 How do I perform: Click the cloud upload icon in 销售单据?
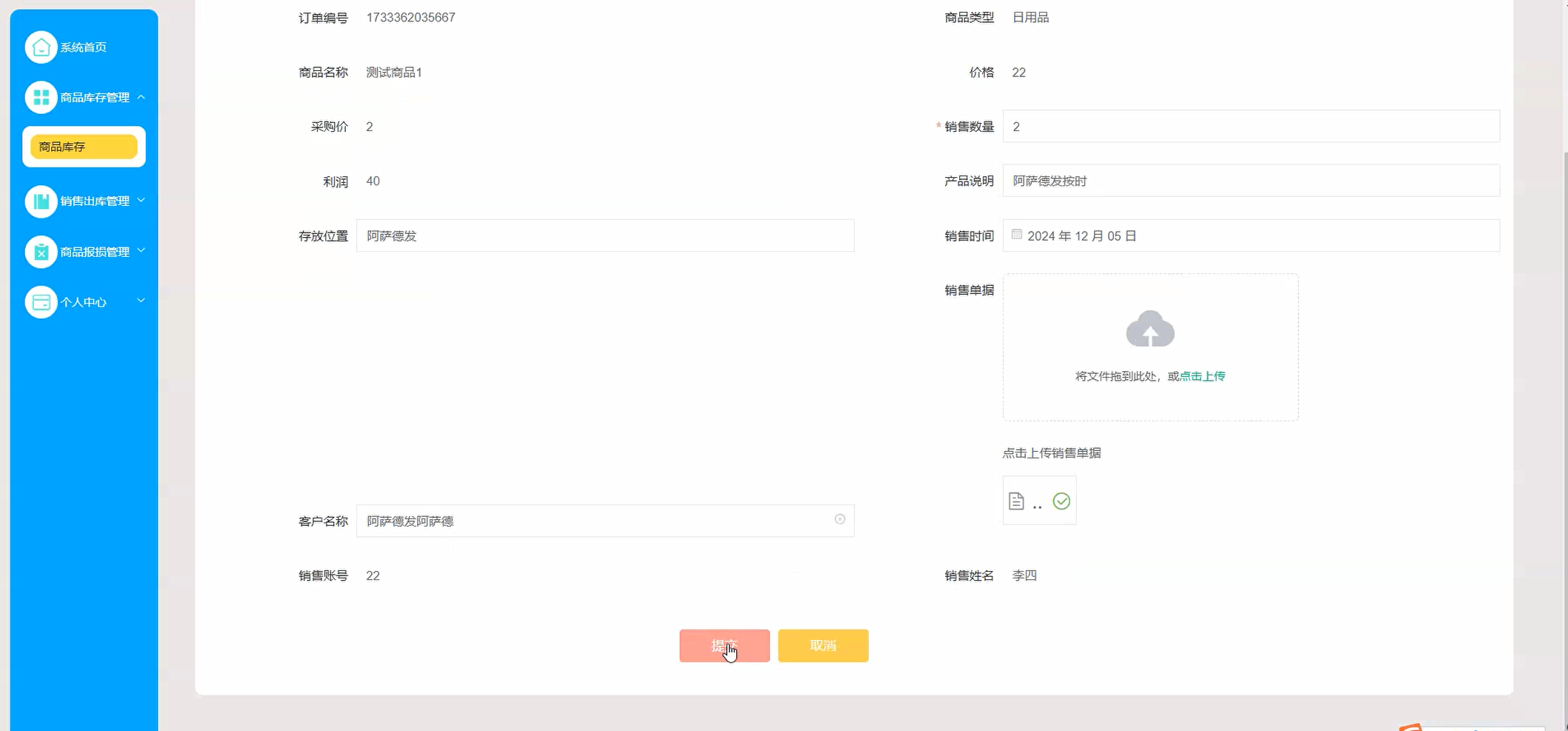coord(1150,330)
